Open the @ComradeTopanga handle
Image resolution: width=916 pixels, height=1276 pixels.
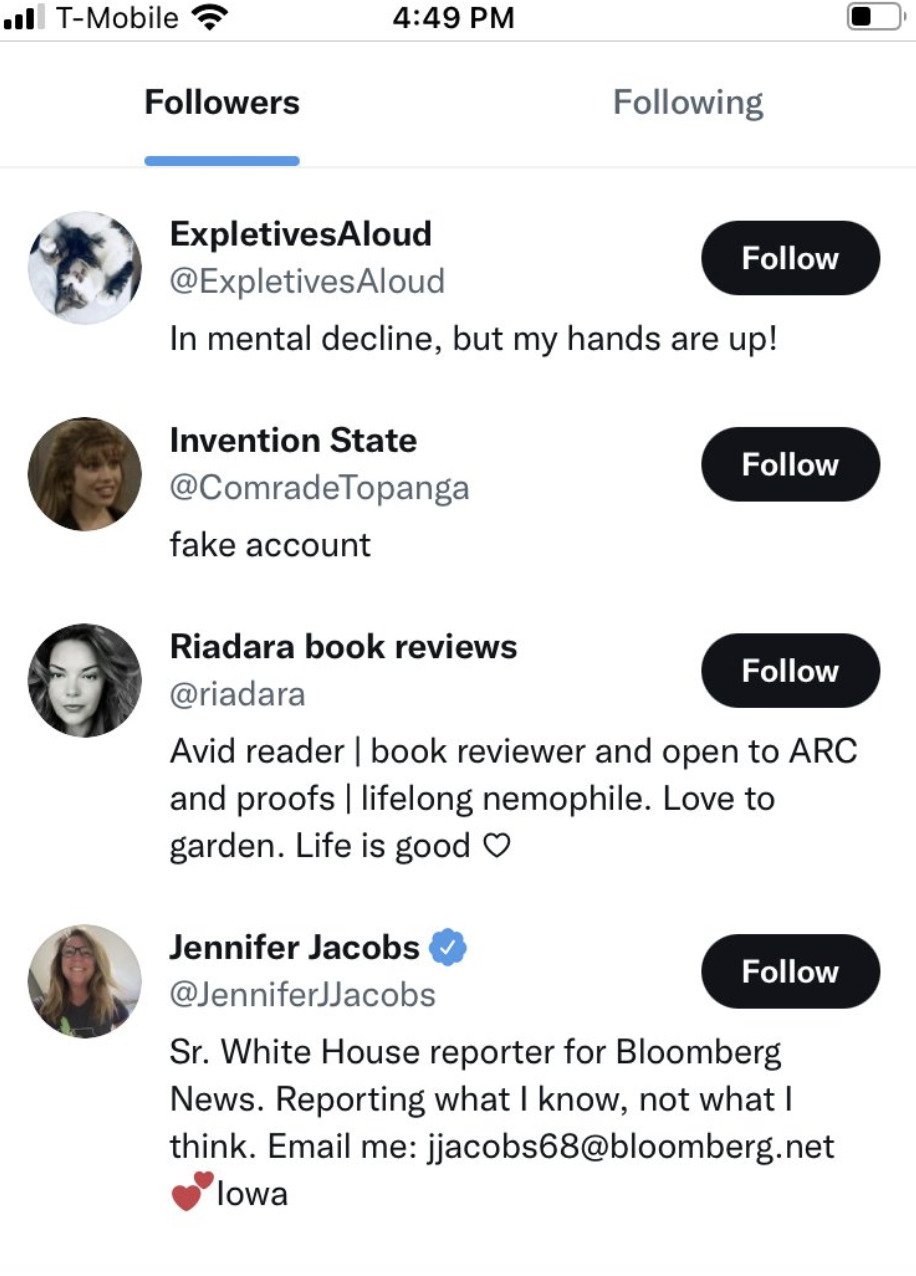(319, 488)
